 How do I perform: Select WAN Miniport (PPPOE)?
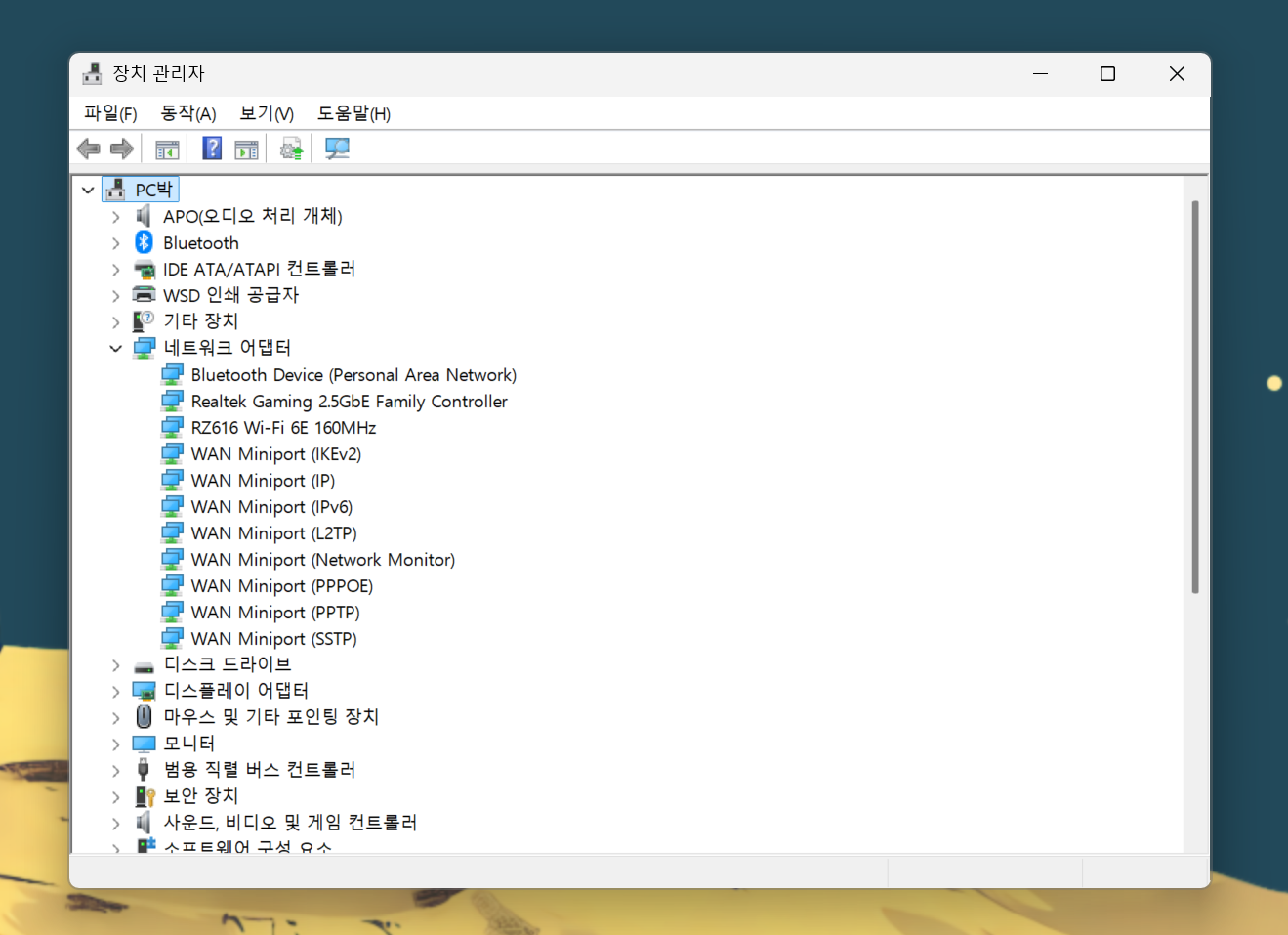point(282,586)
